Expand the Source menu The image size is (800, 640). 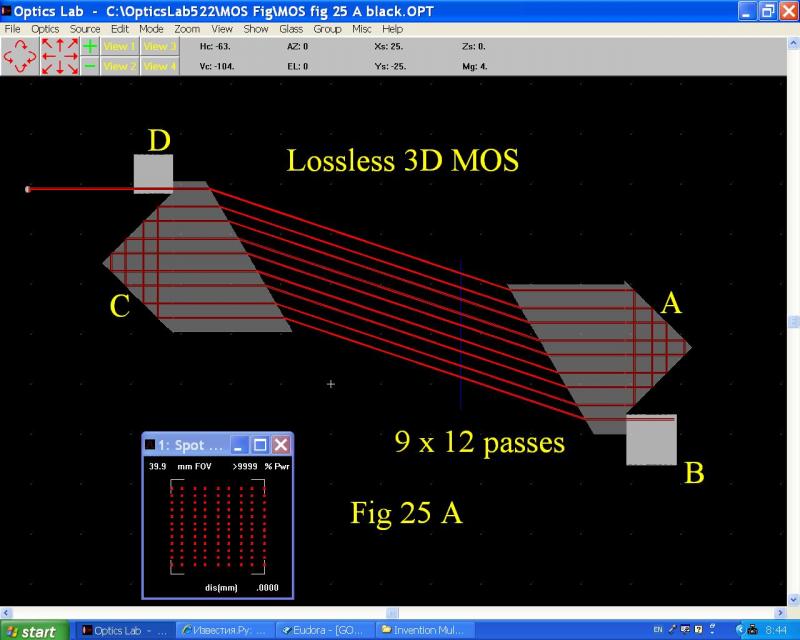[x=85, y=29]
